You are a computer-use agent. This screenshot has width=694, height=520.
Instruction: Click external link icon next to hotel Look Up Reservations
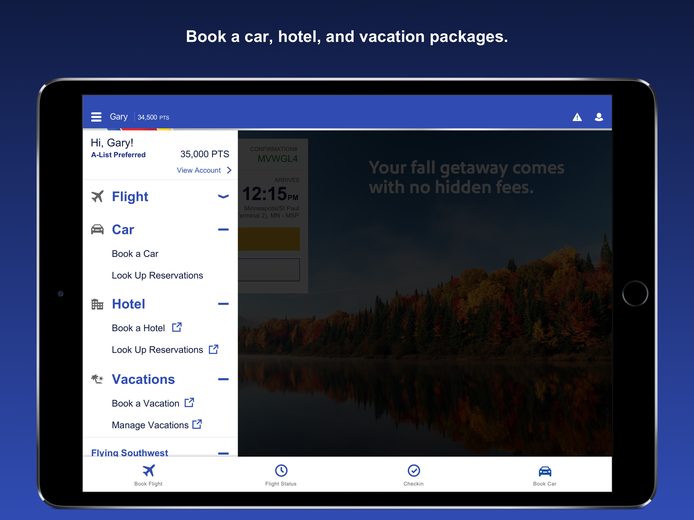point(213,349)
